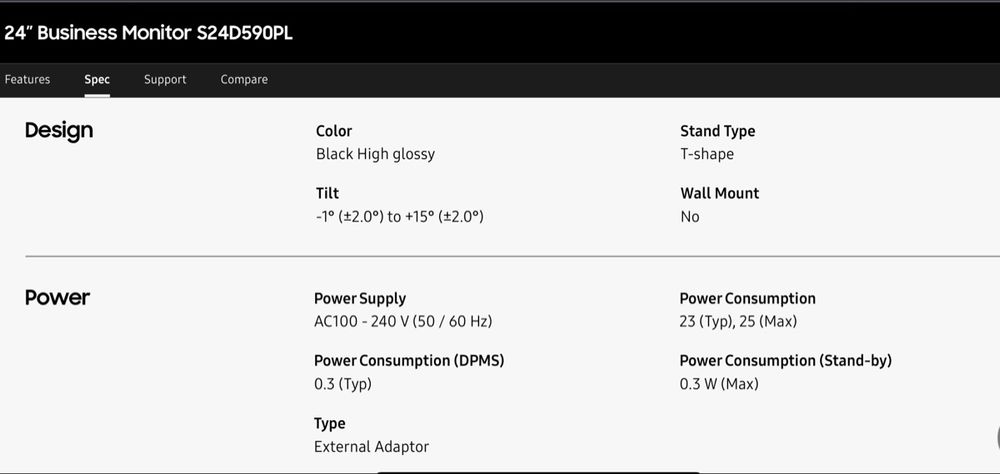
Task: Click the Design section heading
Action: 59,131
